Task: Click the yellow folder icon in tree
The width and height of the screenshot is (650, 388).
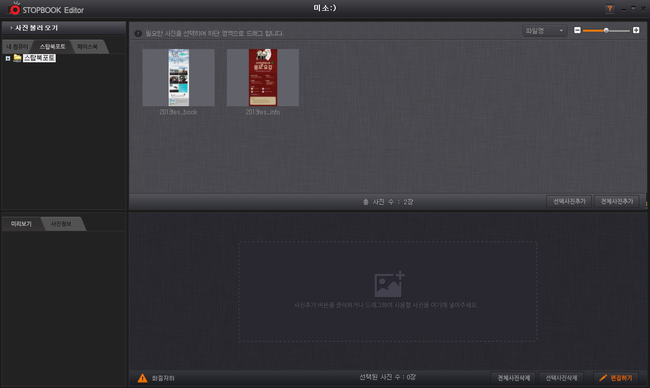Action: click(x=17, y=58)
